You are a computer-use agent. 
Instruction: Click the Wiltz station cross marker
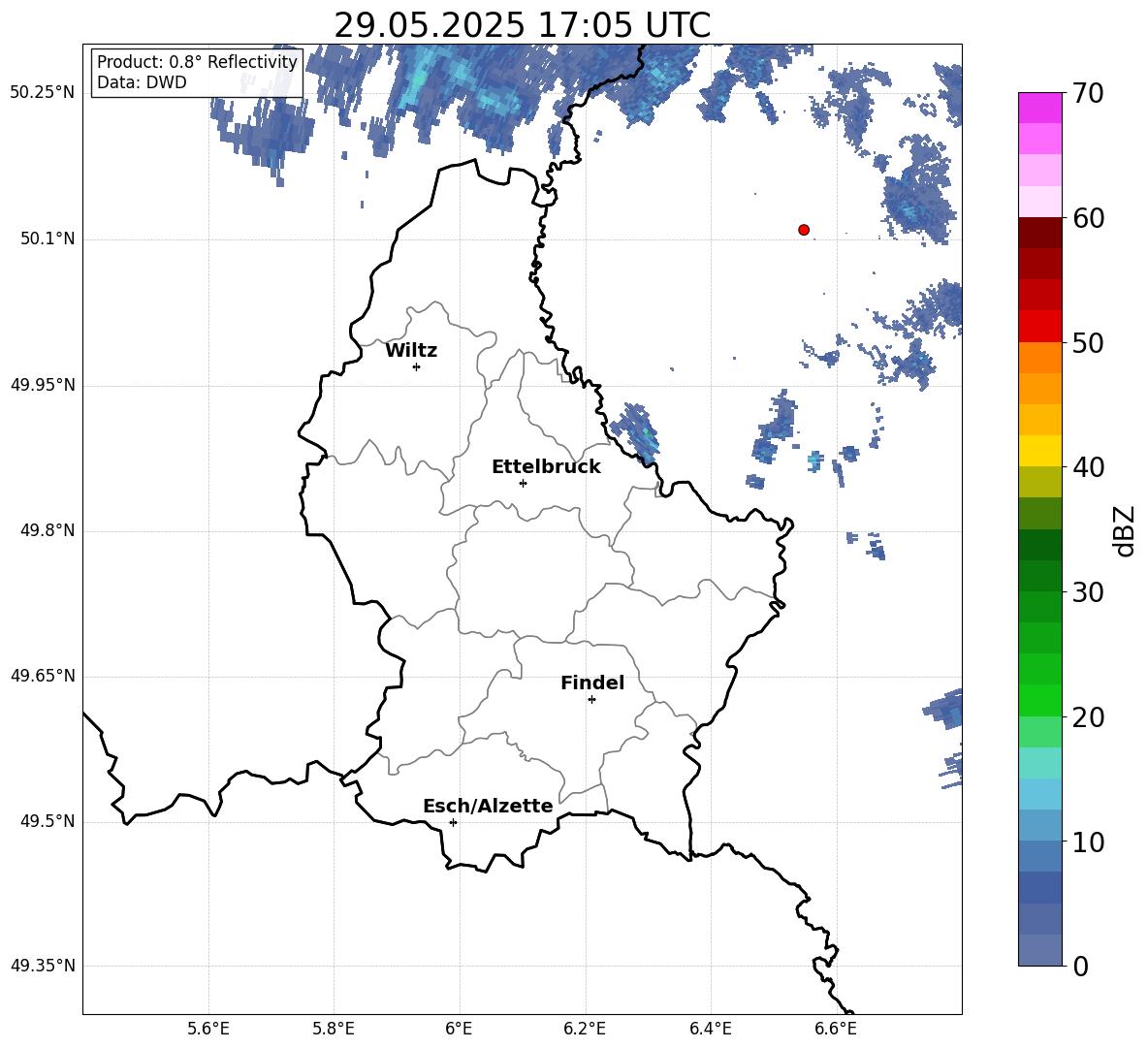[x=417, y=366]
